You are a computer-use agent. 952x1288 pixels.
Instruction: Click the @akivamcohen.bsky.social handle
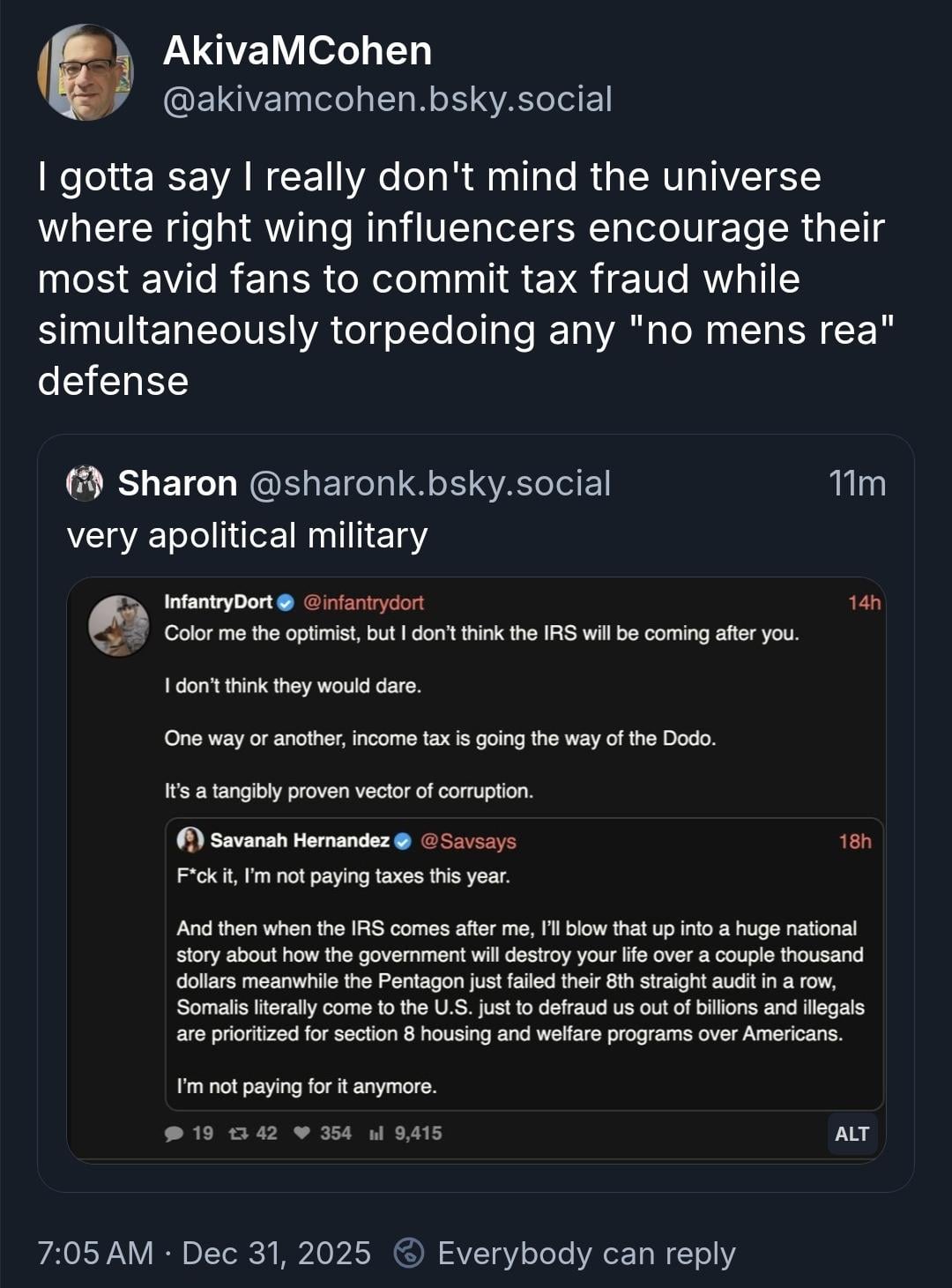click(x=387, y=100)
